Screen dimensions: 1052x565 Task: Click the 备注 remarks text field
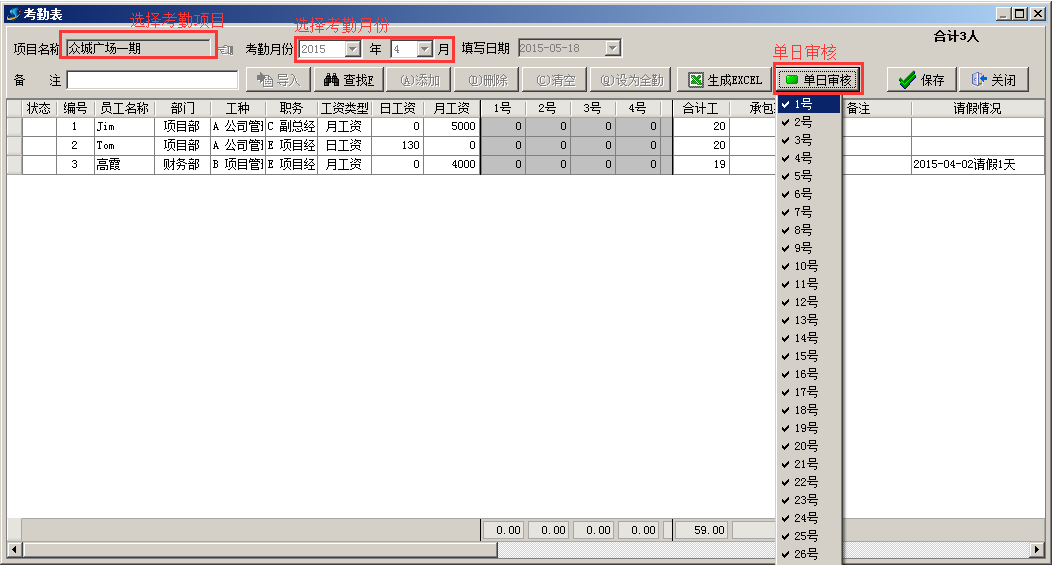[x=152, y=80]
